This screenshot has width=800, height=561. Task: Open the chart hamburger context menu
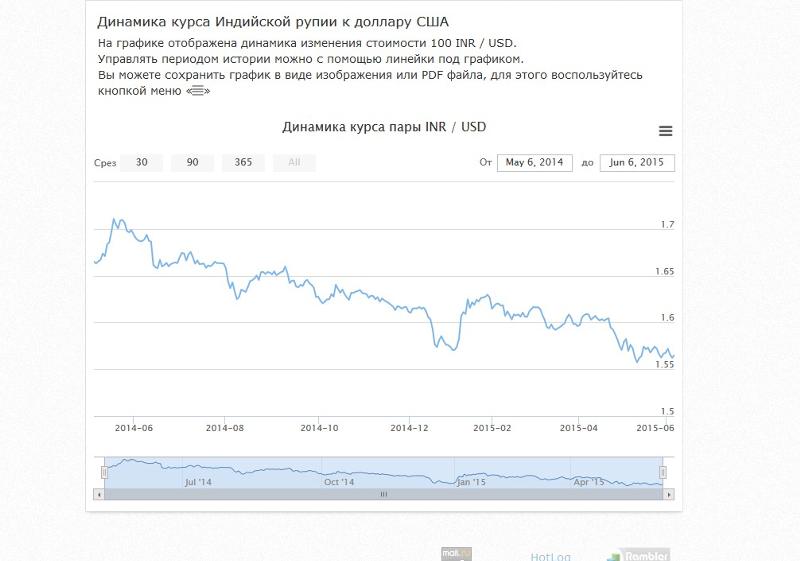click(x=665, y=131)
